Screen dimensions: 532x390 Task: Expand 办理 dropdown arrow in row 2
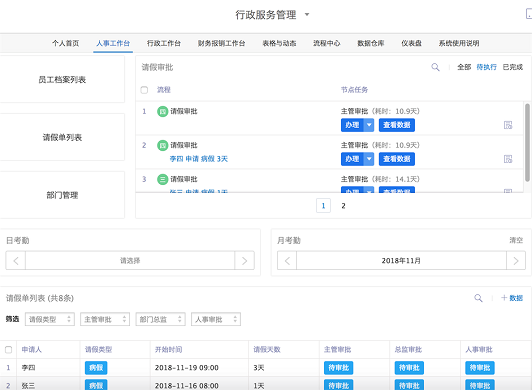point(369,159)
